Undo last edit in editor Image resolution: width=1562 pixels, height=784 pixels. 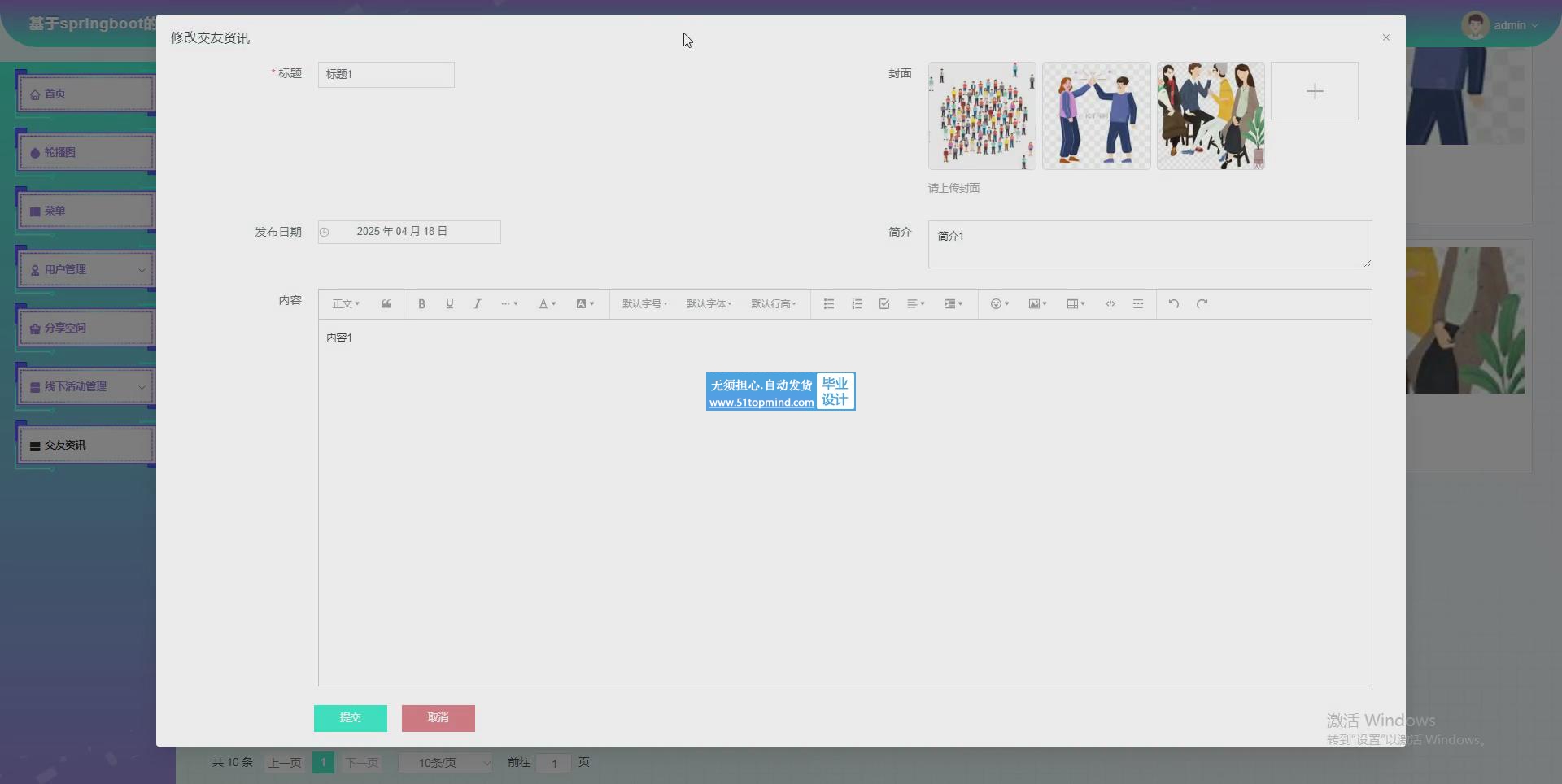[1173, 304]
